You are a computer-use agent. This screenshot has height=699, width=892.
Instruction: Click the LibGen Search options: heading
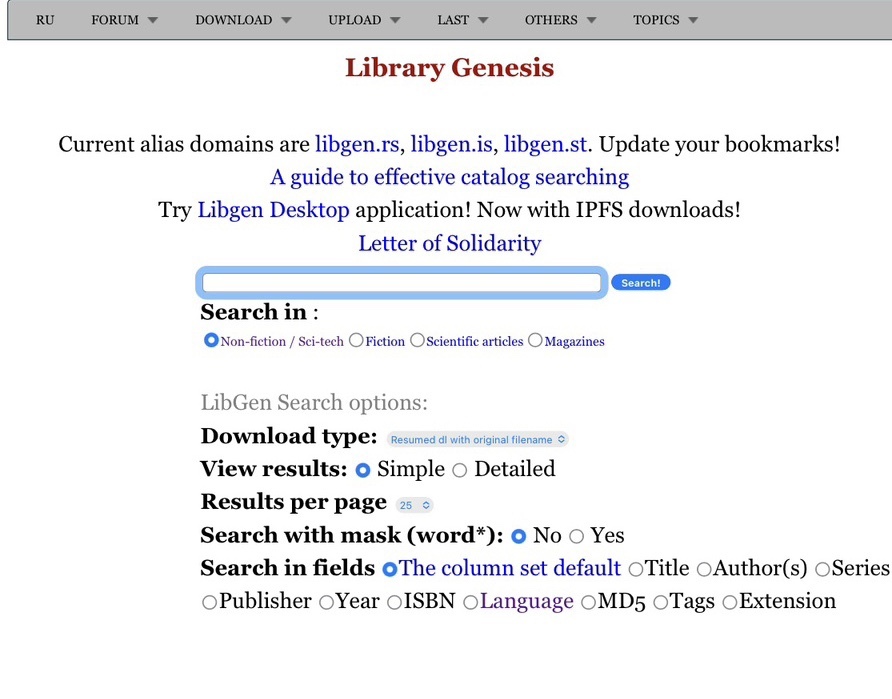click(x=314, y=403)
